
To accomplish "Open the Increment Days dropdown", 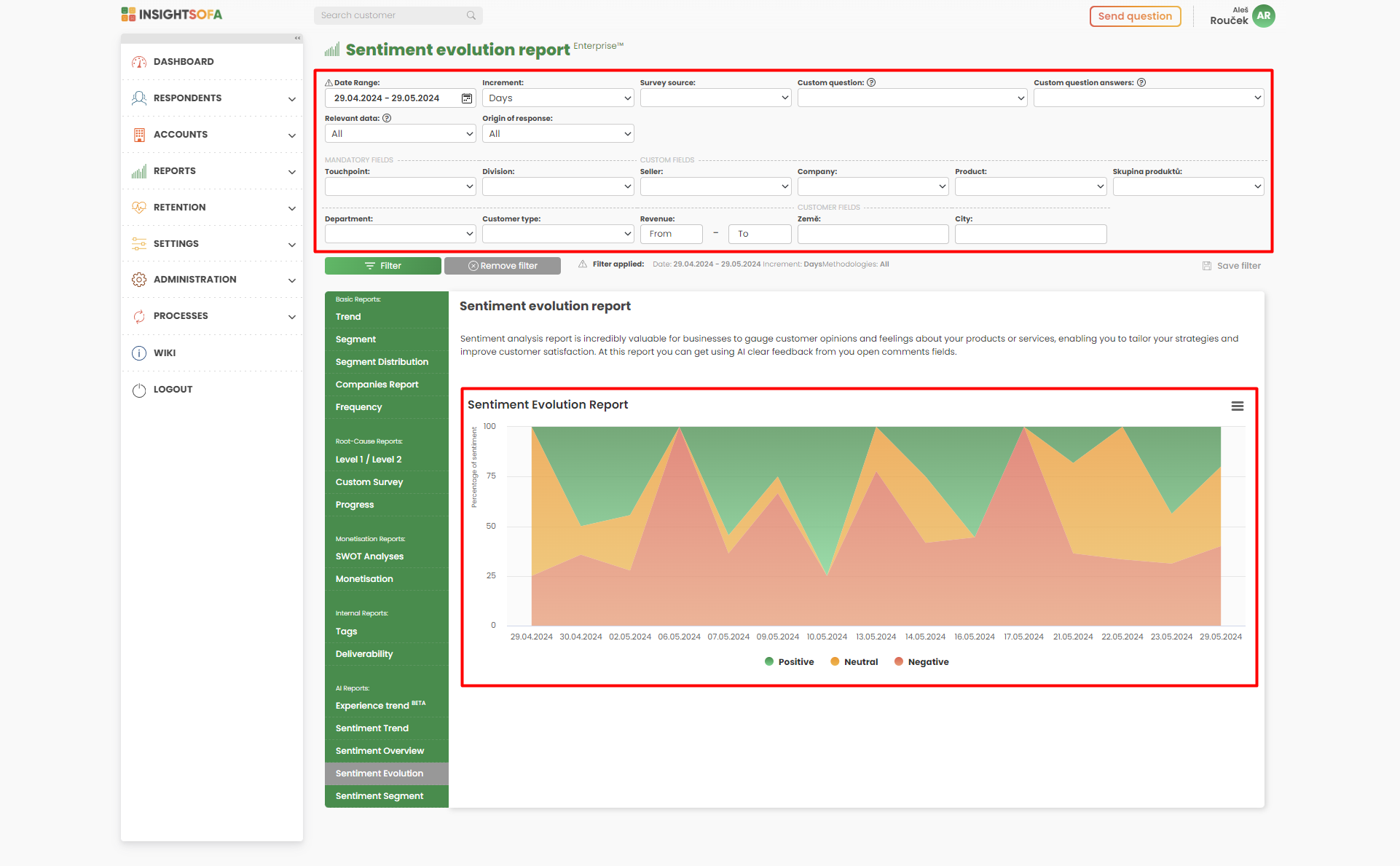I will click(x=557, y=98).
